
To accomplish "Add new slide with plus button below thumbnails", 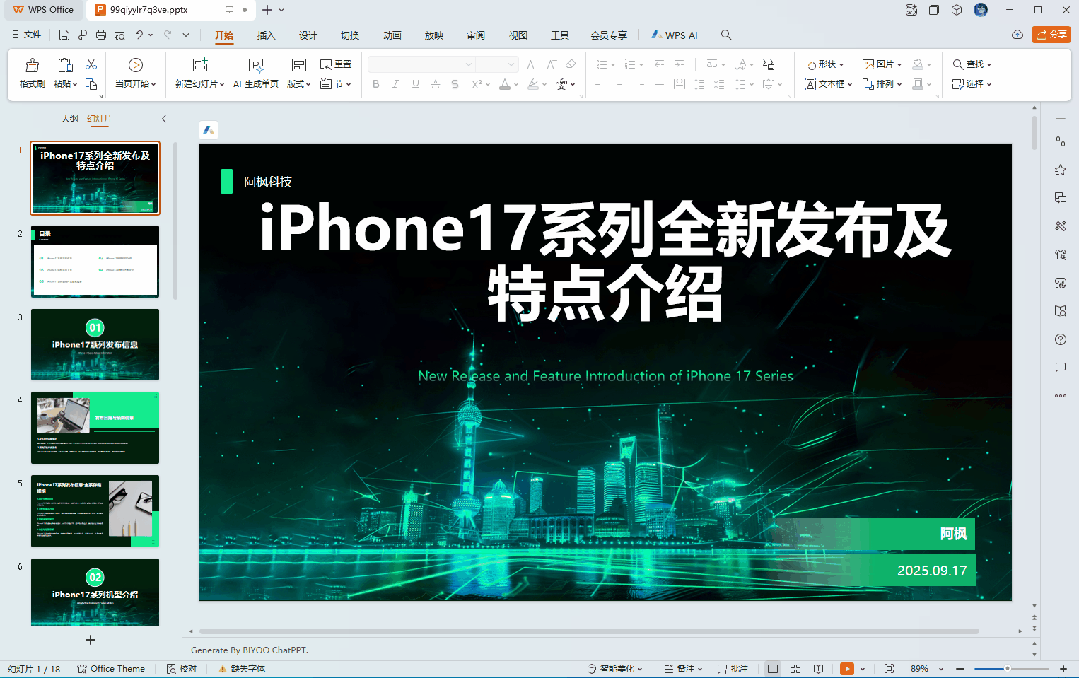I will point(90,640).
